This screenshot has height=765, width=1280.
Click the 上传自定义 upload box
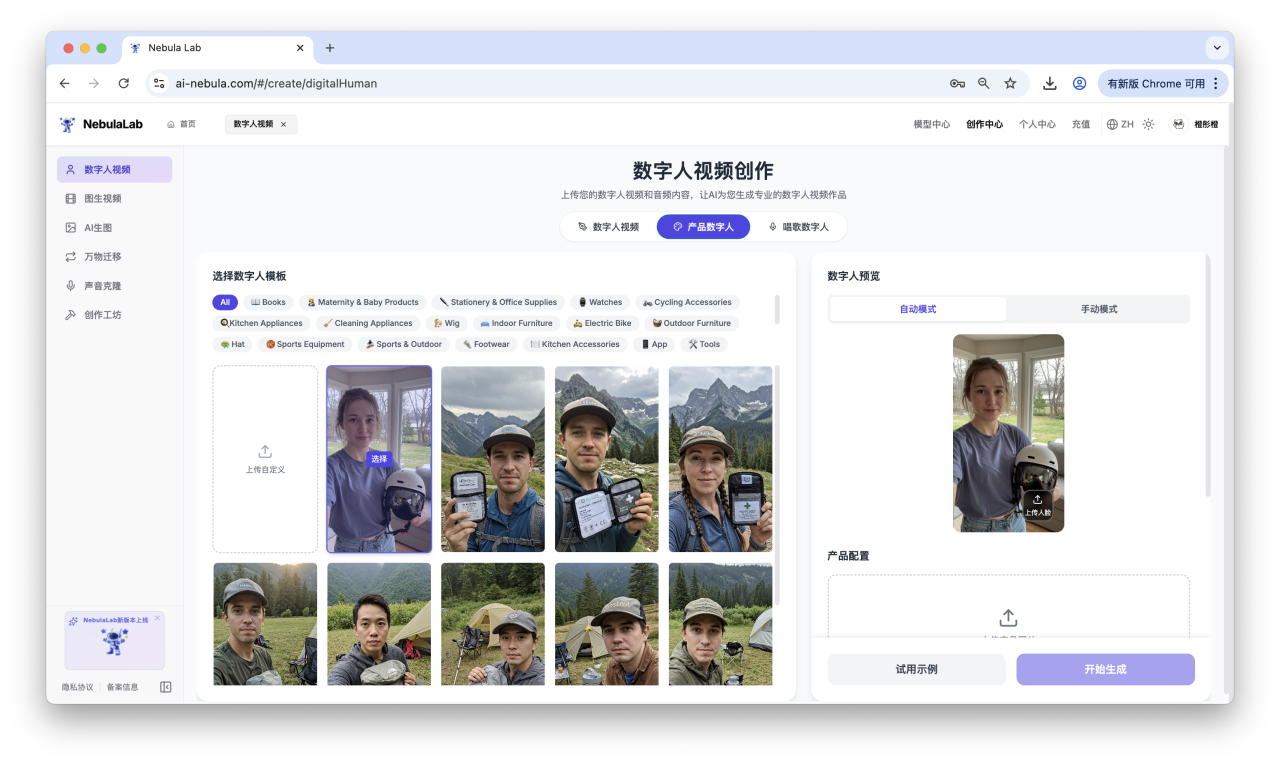click(265, 459)
